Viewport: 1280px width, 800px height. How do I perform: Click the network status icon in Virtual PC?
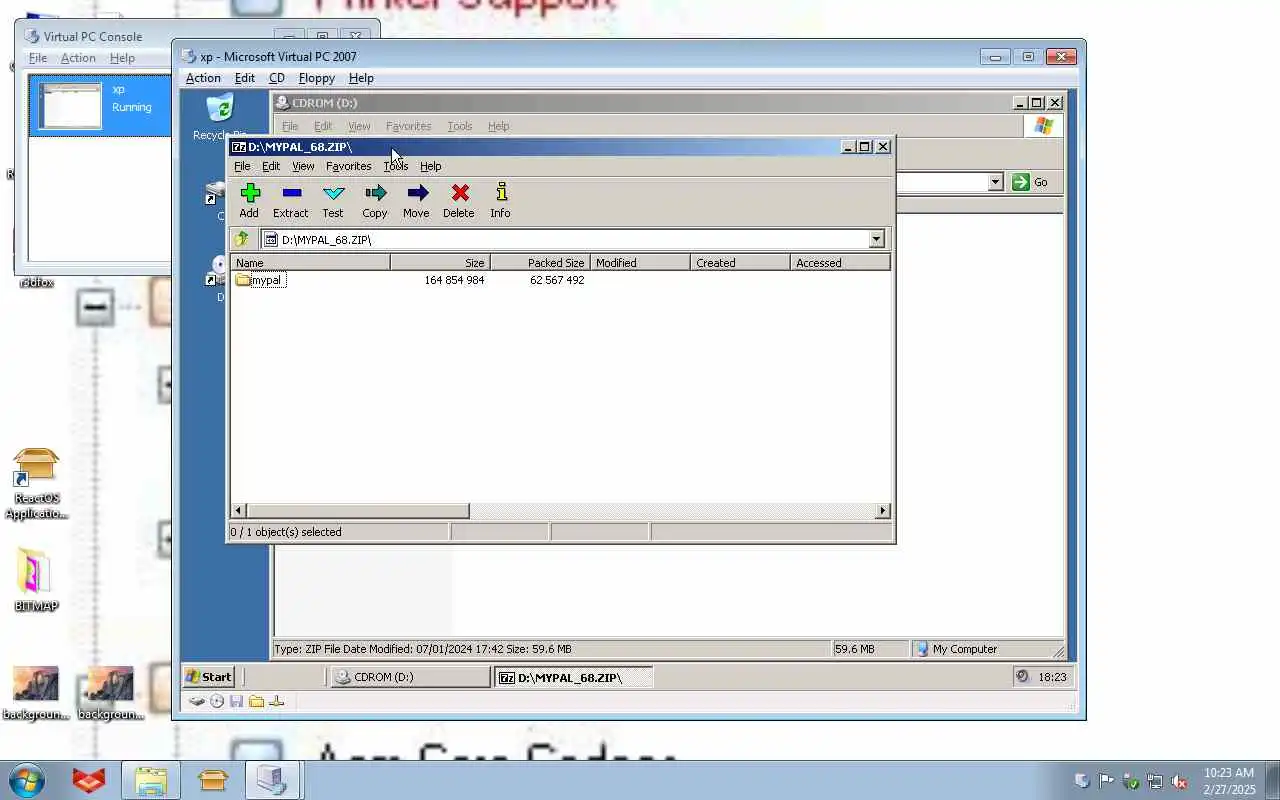coord(277,701)
